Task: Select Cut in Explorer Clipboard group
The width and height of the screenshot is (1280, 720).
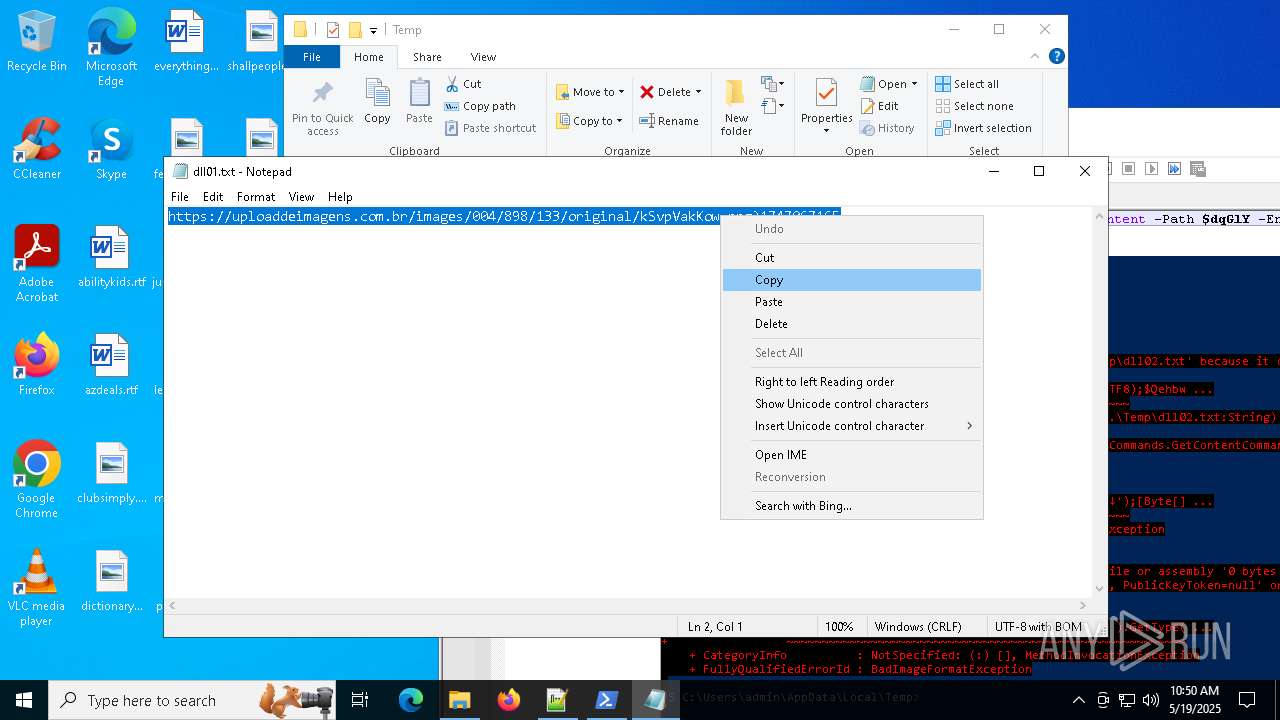Action: pyautogui.click(x=463, y=84)
